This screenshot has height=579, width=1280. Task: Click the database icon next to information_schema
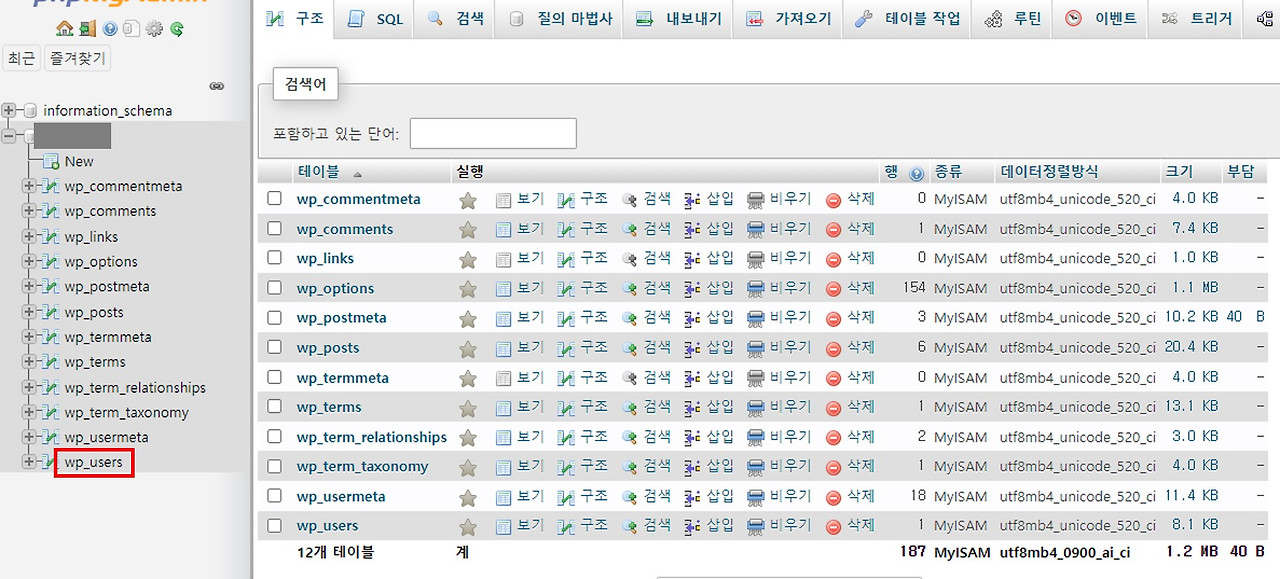pyautogui.click(x=30, y=110)
